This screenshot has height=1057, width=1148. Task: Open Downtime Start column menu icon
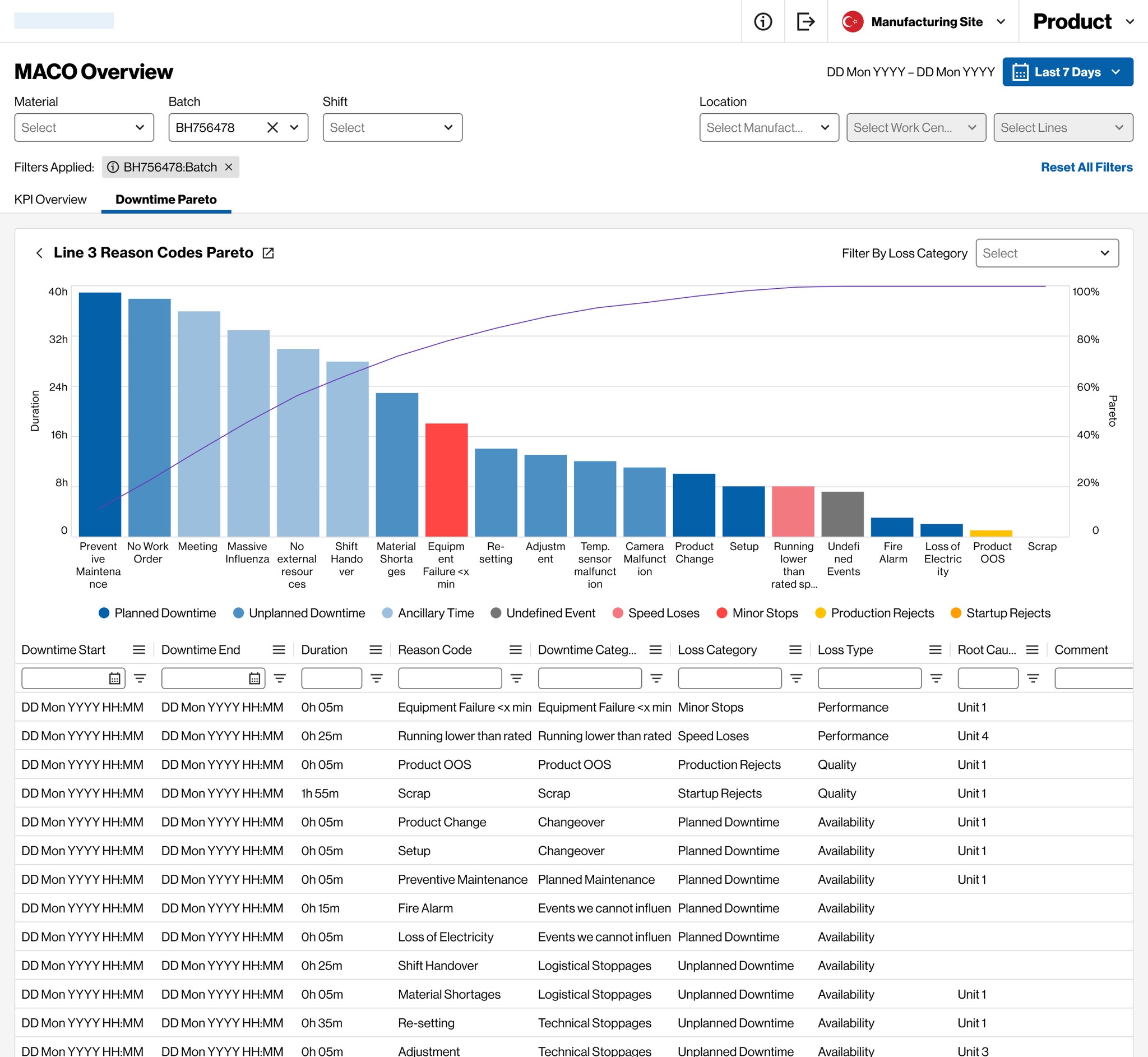click(x=139, y=650)
